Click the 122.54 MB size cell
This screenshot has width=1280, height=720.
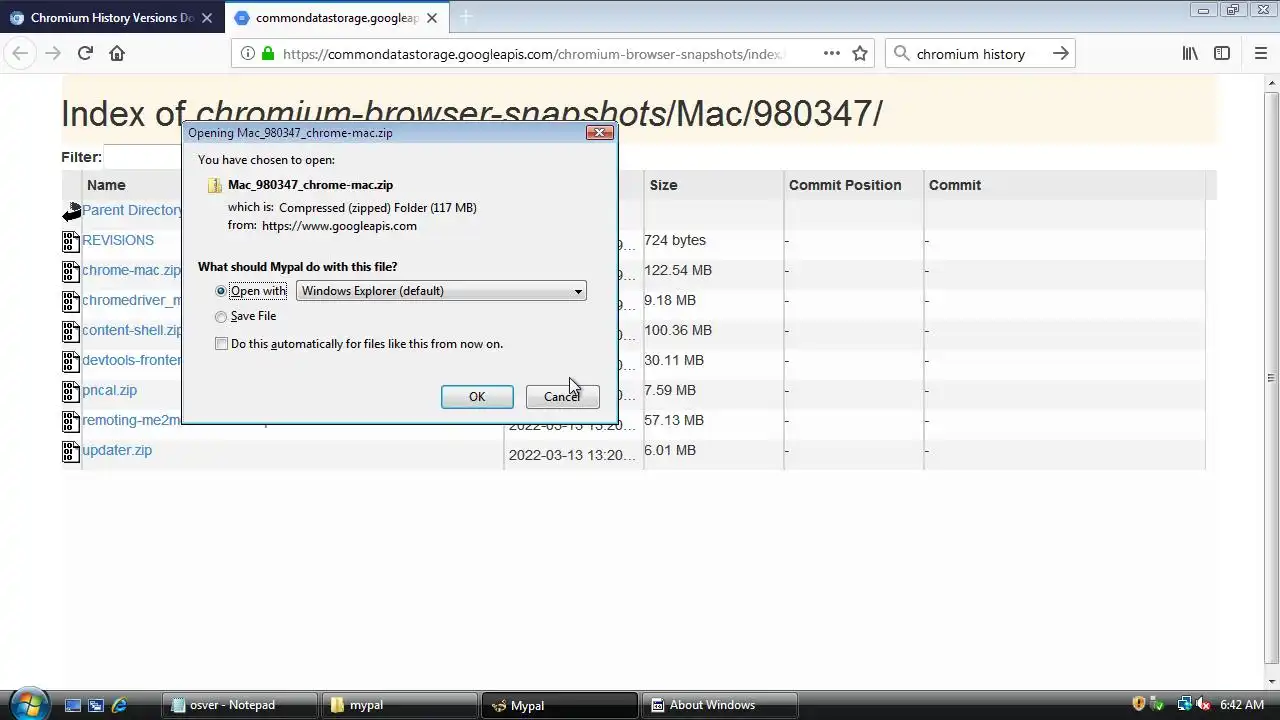(x=678, y=270)
